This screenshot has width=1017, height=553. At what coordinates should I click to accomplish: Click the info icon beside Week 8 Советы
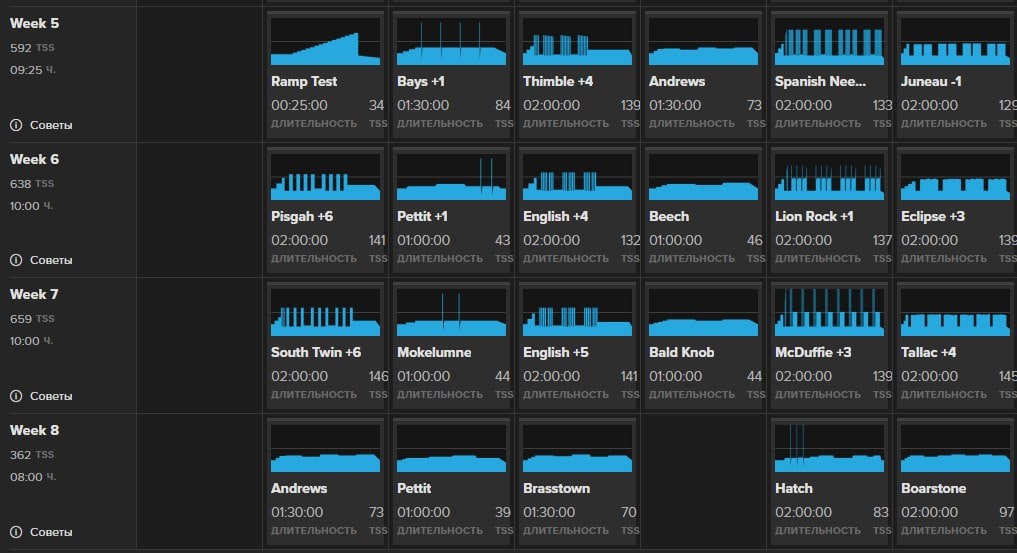tap(16, 532)
